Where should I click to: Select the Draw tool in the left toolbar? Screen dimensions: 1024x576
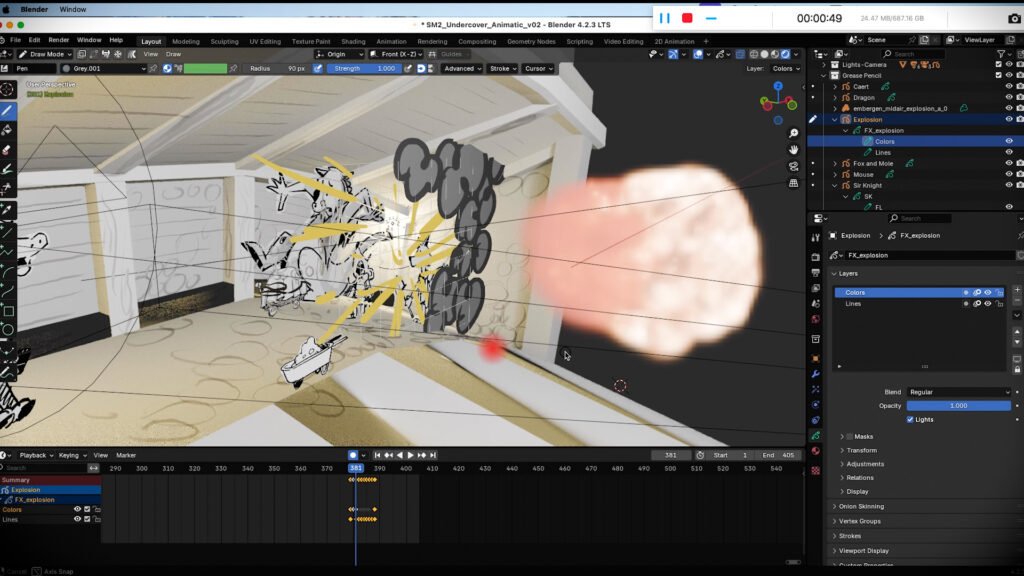pos(7,110)
